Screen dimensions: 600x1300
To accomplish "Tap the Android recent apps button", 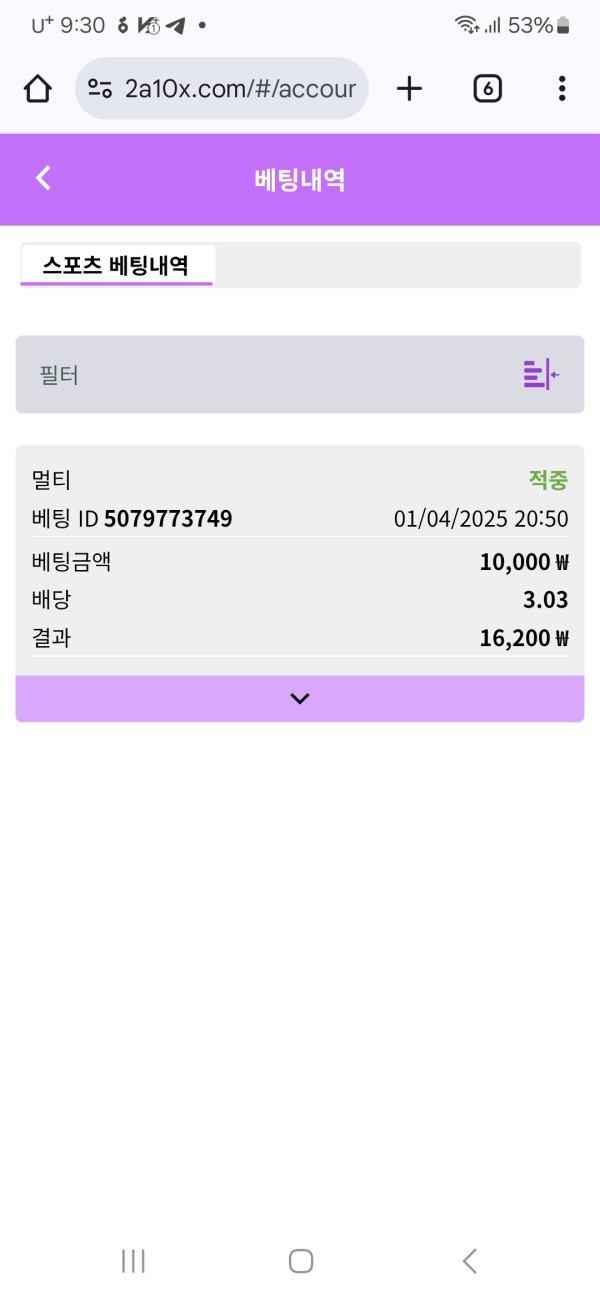I will click(133, 1261).
